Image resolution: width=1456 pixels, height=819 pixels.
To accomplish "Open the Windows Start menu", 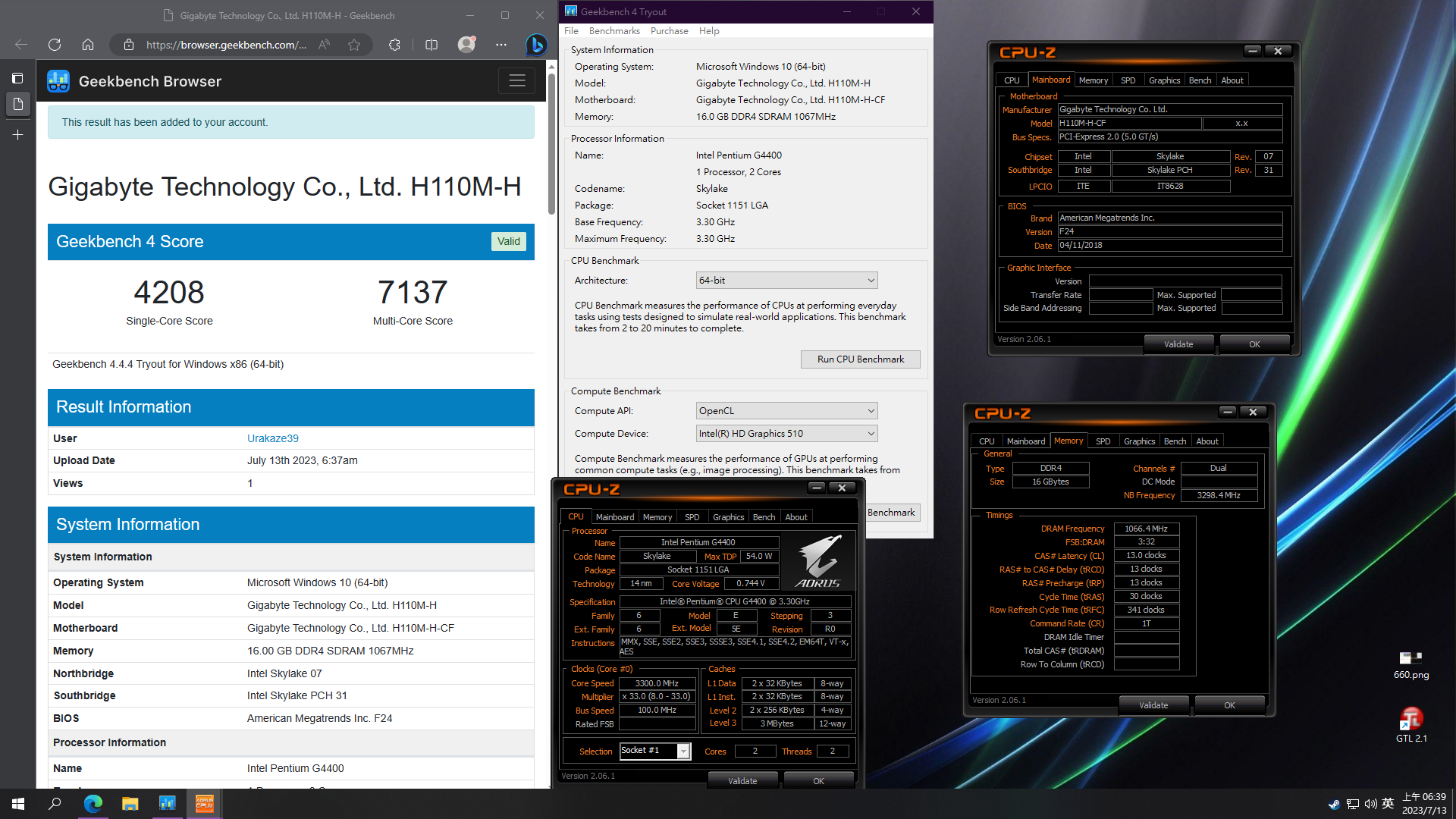I will [x=18, y=804].
